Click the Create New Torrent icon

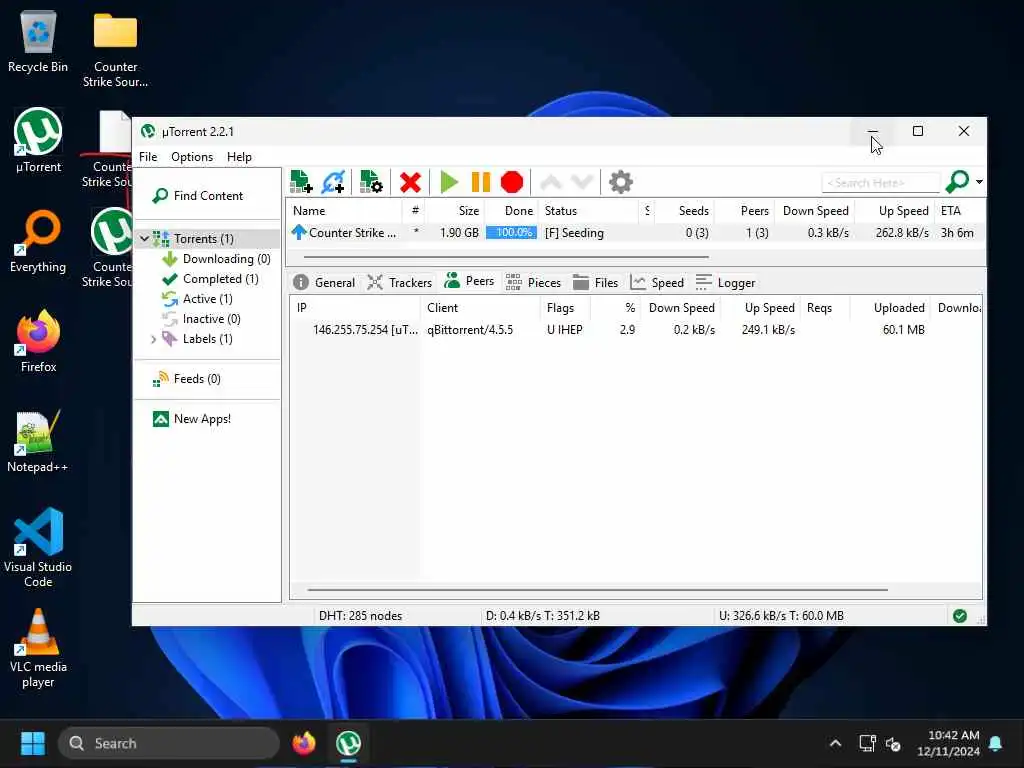point(371,182)
